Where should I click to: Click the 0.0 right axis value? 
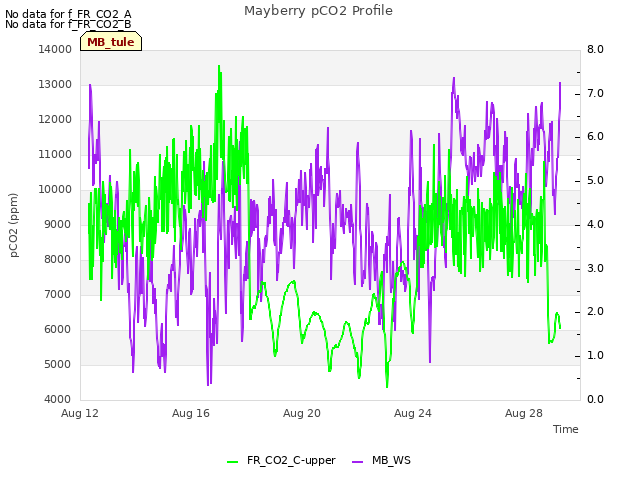595,400
